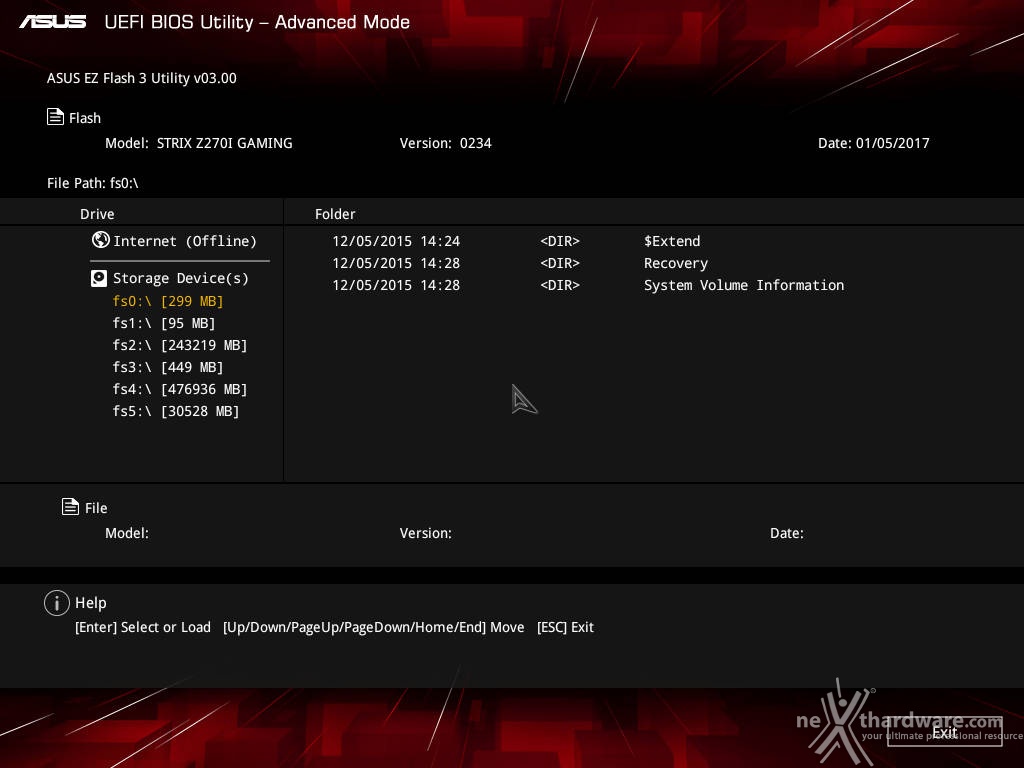Click UEFI BIOS Utility – Advanced Mode title
Viewport: 1024px width, 768px height.
257,22
